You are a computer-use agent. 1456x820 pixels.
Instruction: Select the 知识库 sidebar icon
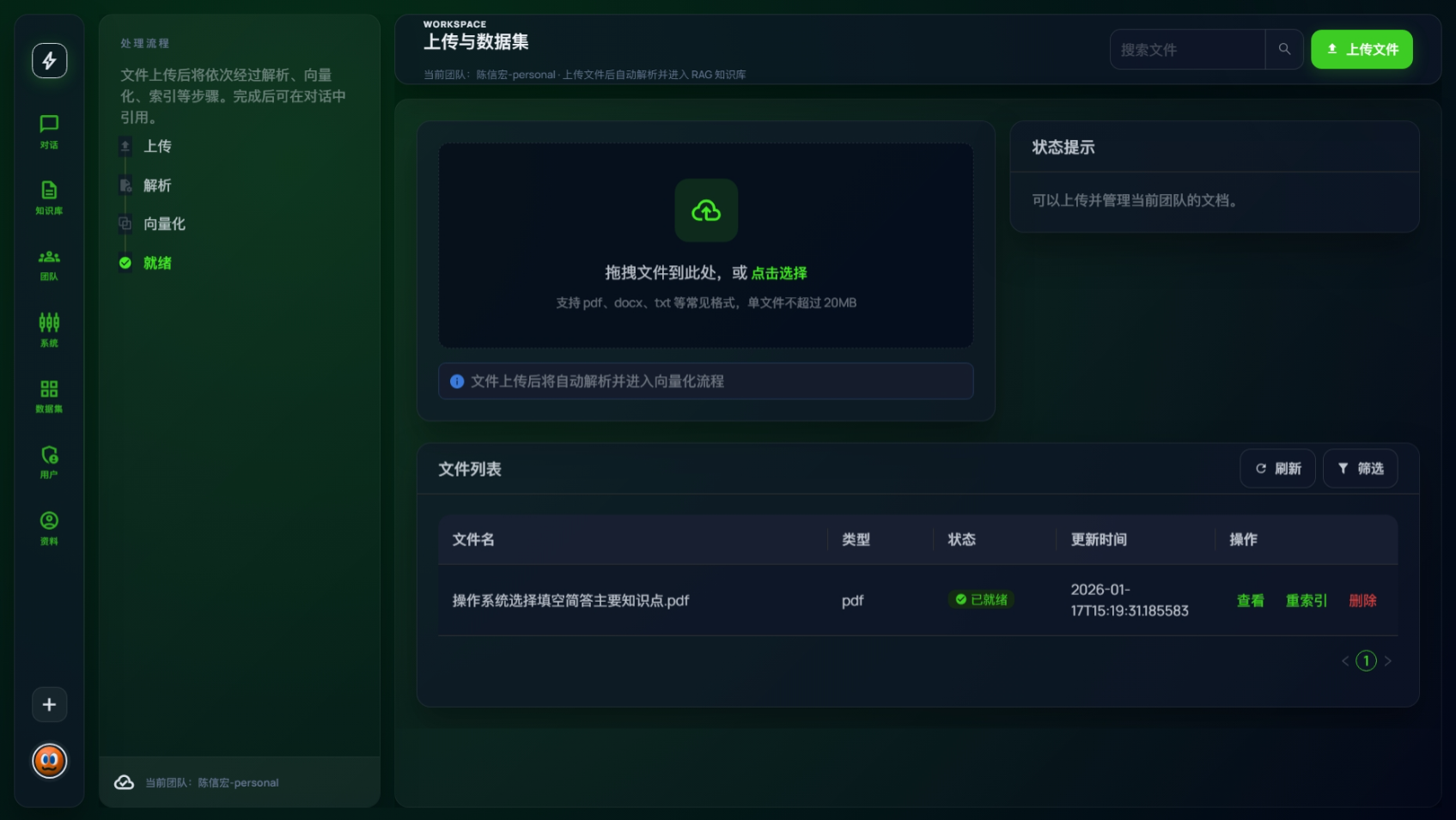pos(49,196)
